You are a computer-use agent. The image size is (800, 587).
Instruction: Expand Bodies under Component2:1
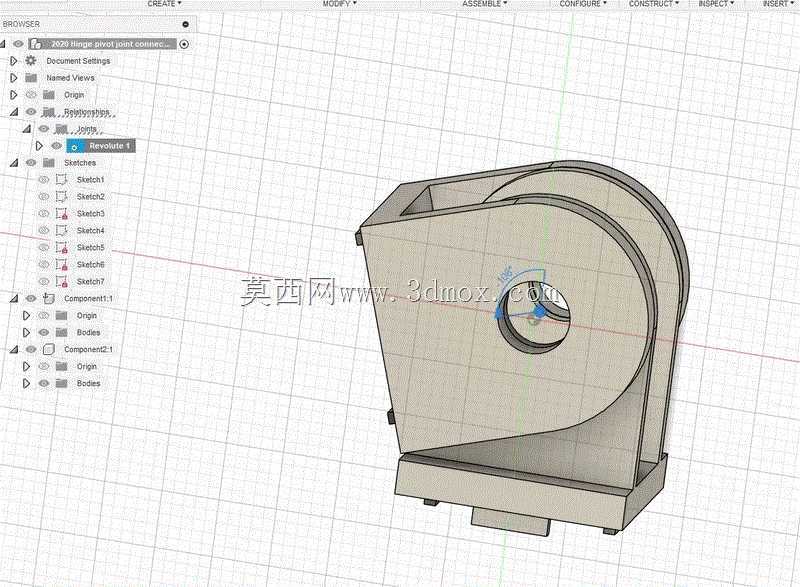27,383
